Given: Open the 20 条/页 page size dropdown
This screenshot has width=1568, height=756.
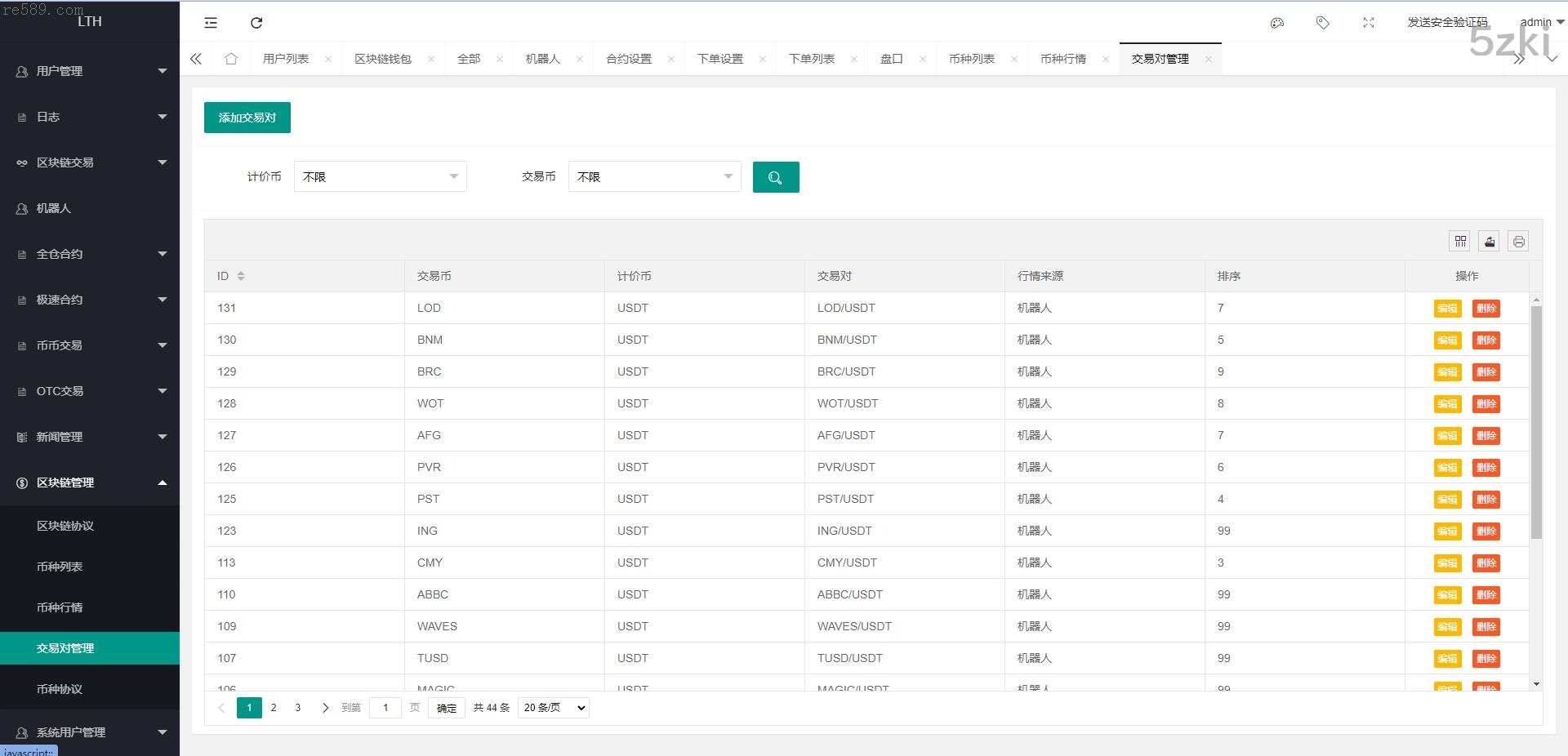Looking at the screenshot, I should 554,708.
